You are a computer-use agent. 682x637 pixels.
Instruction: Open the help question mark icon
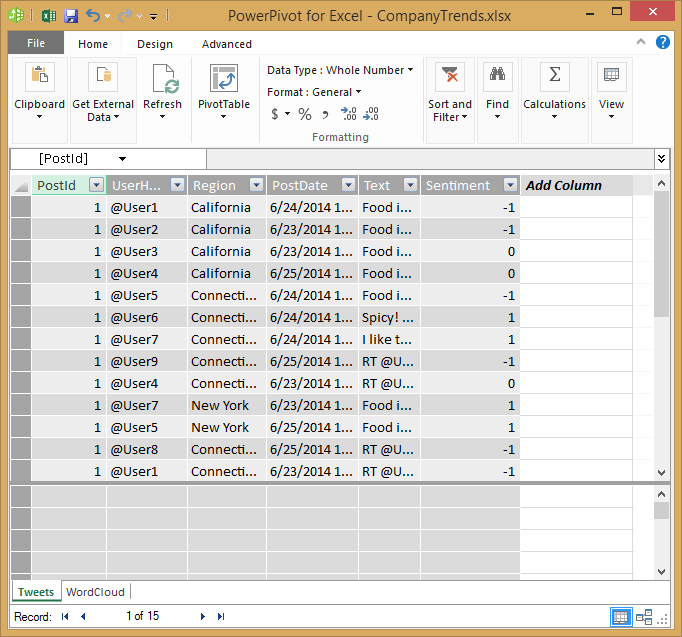(662, 43)
